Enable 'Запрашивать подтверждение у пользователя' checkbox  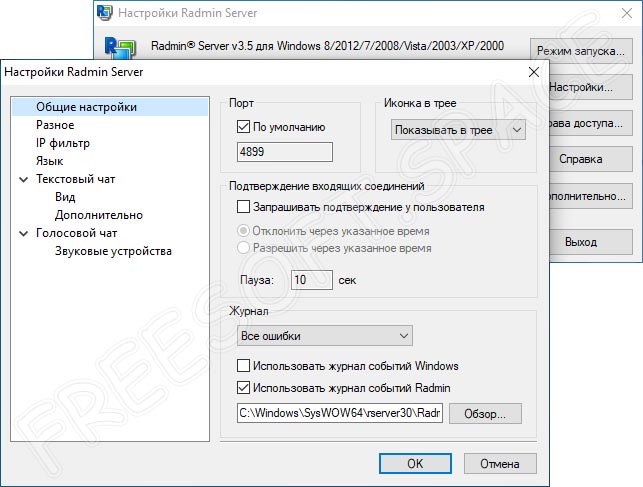tap(243, 207)
